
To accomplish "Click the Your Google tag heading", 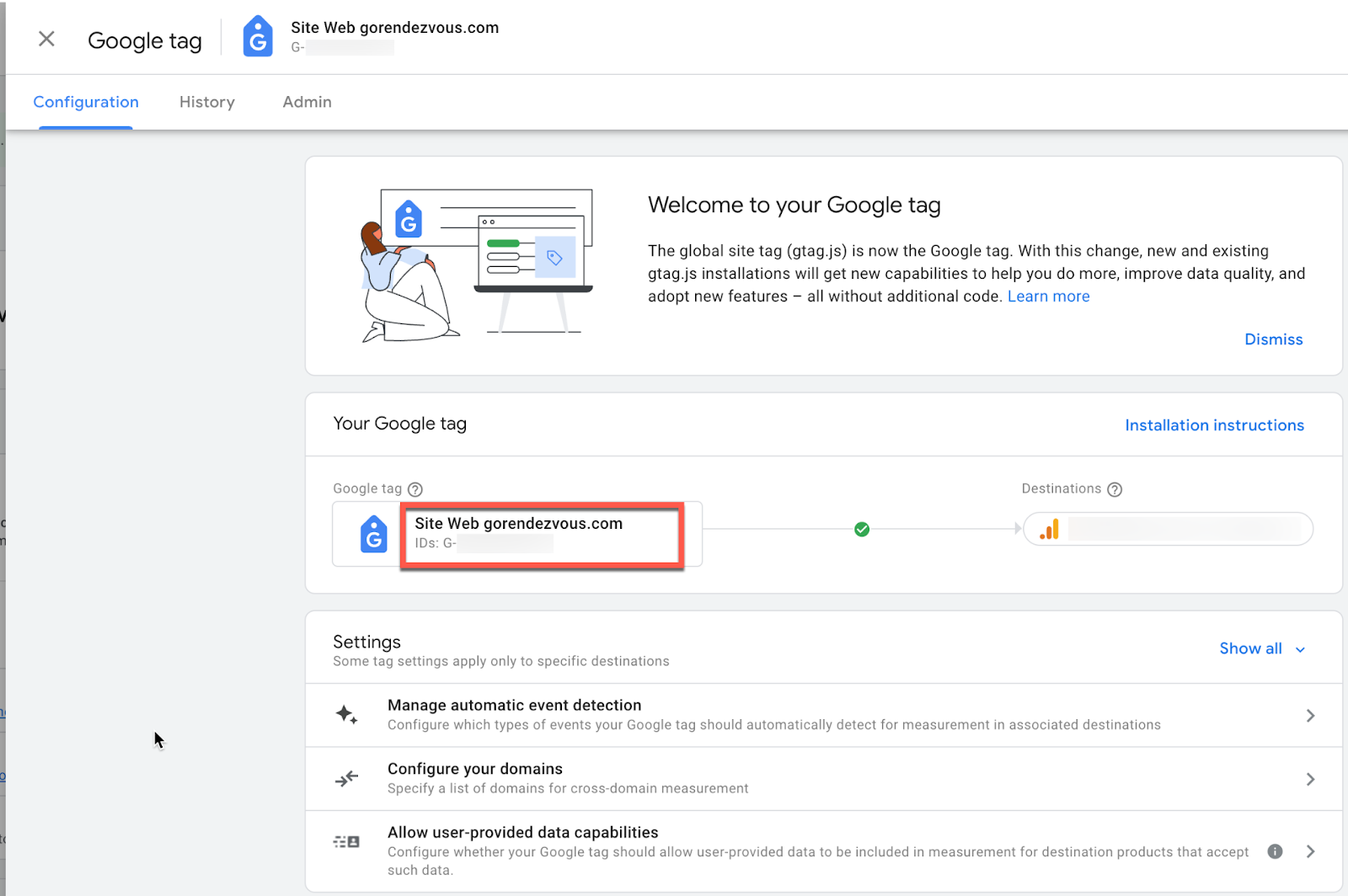I will pos(399,424).
